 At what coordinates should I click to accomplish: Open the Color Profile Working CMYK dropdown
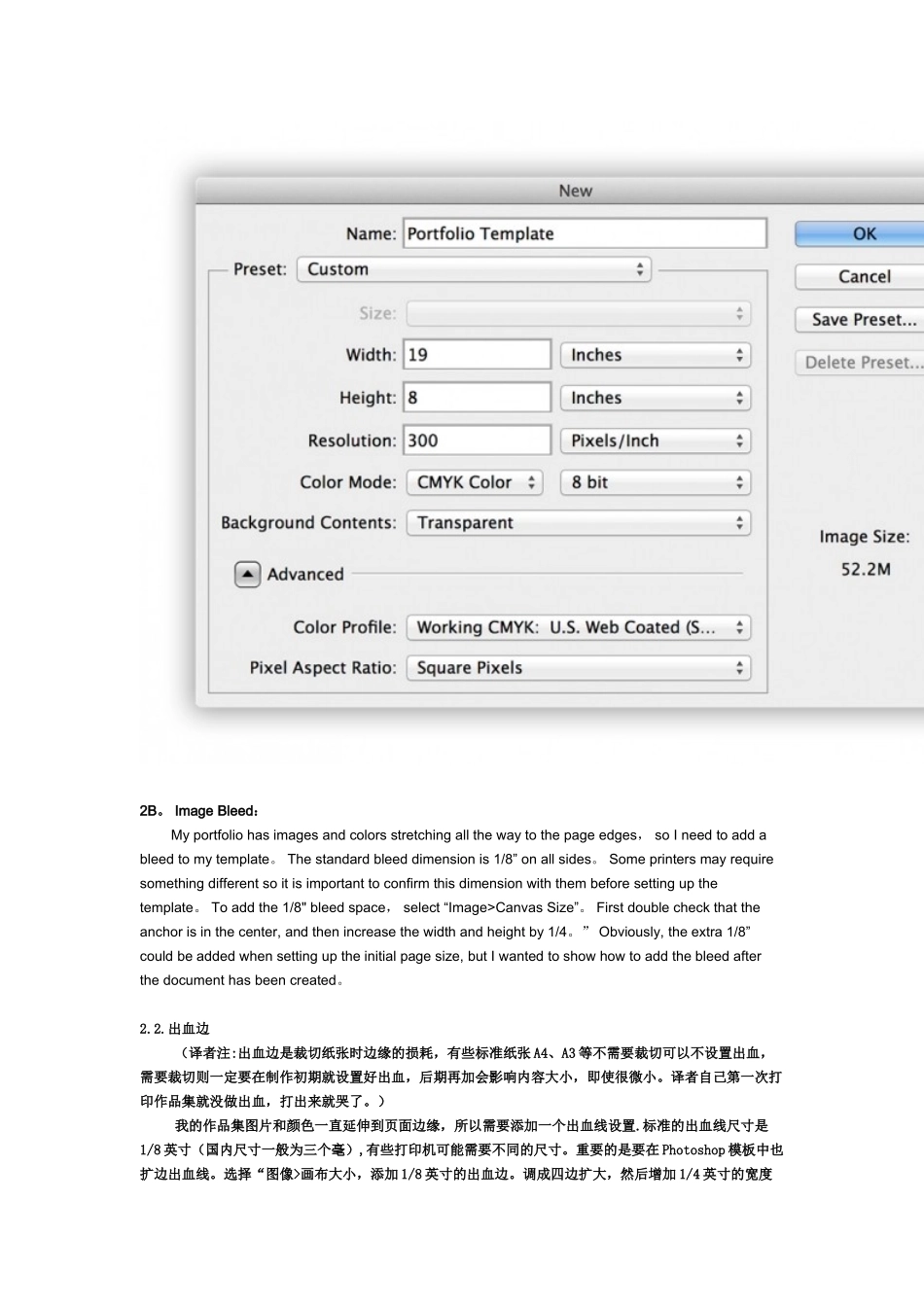(x=579, y=628)
